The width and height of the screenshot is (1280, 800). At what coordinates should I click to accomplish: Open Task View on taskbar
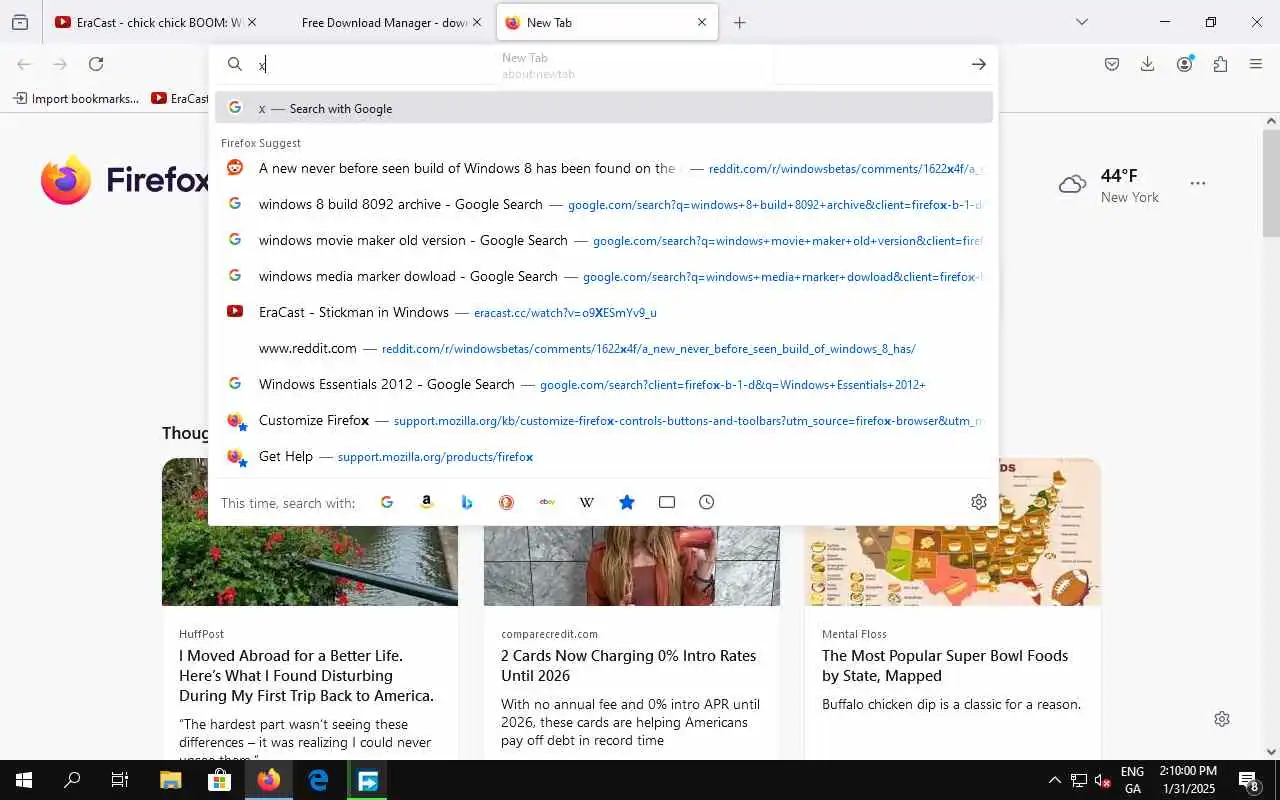tap(120, 780)
